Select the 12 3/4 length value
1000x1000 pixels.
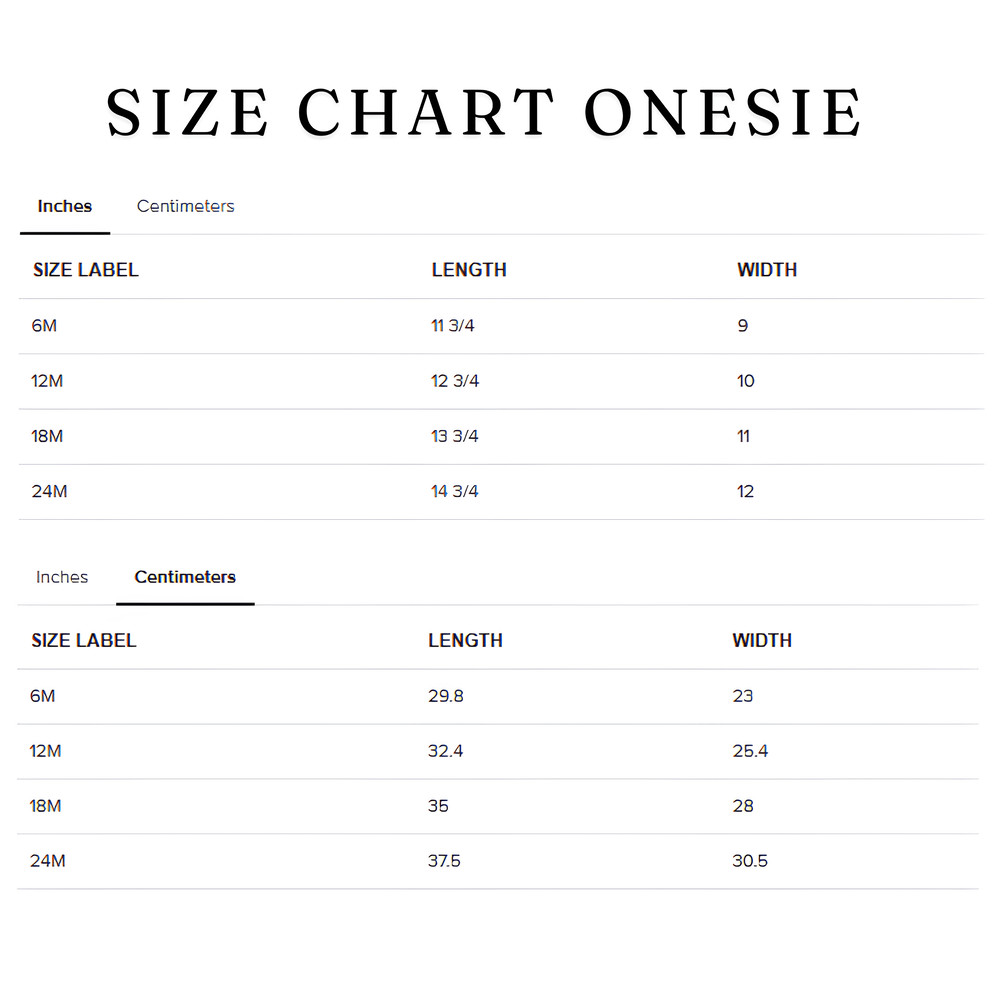(455, 381)
